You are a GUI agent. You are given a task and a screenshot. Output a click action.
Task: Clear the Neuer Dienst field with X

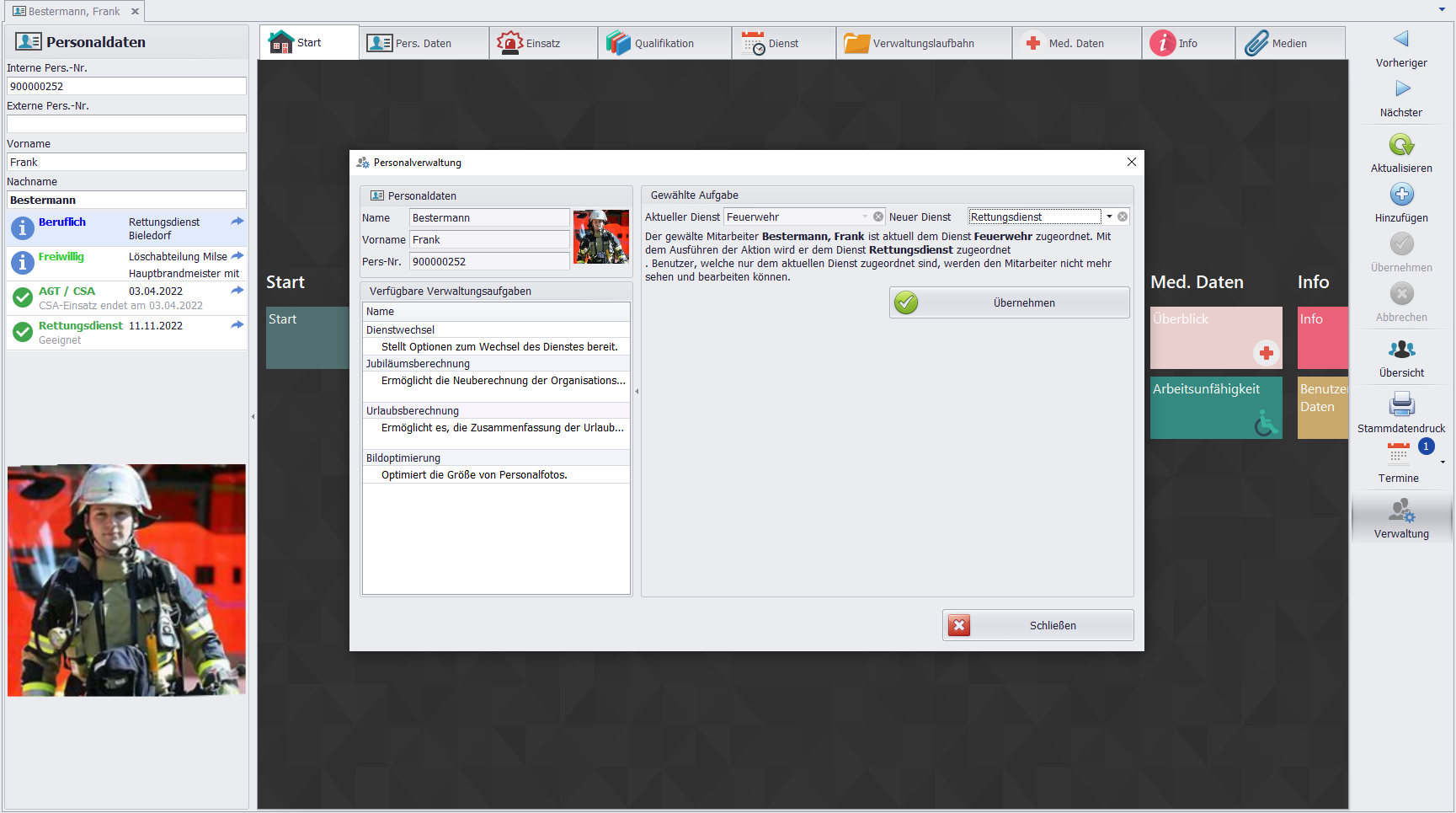pyautogui.click(x=1123, y=217)
